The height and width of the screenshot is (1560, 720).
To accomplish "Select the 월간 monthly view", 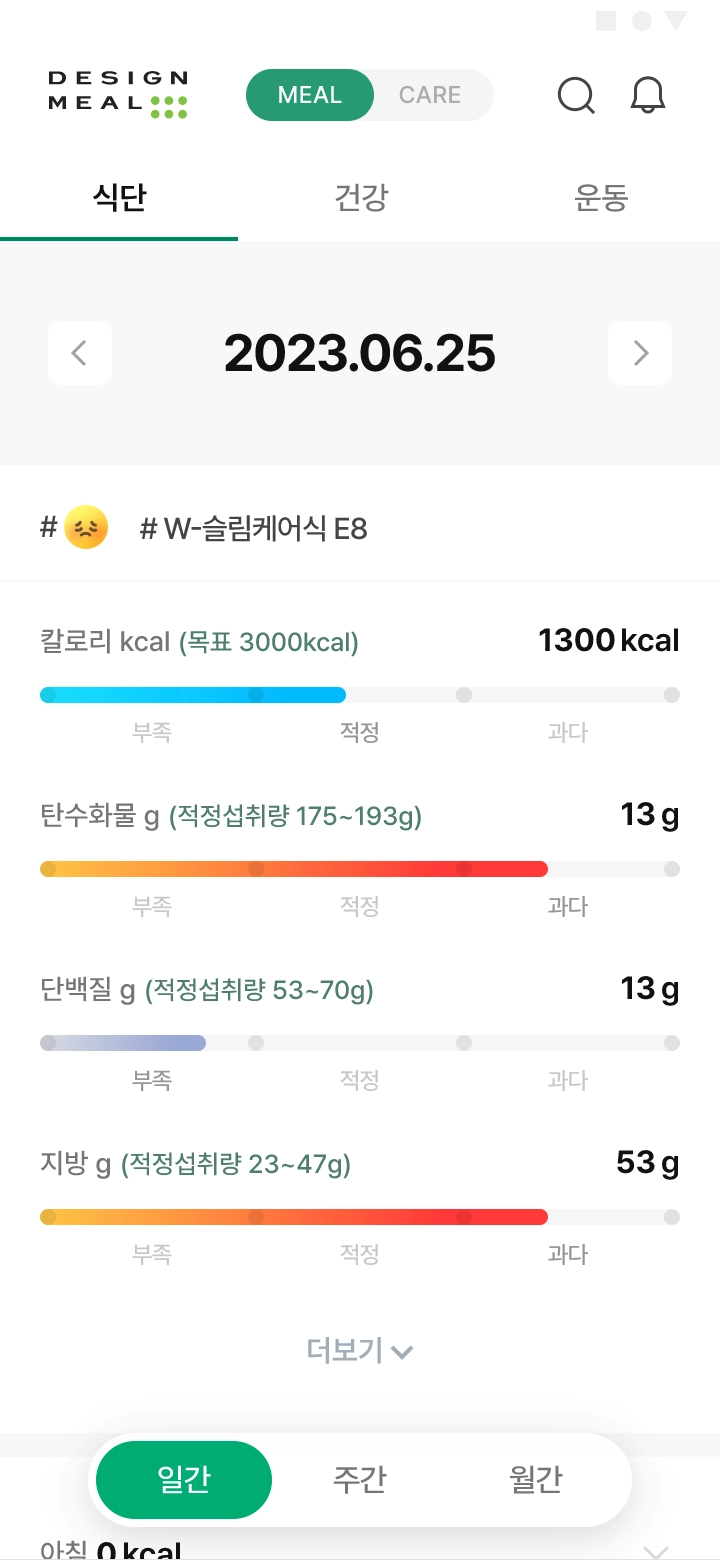I will [536, 1479].
